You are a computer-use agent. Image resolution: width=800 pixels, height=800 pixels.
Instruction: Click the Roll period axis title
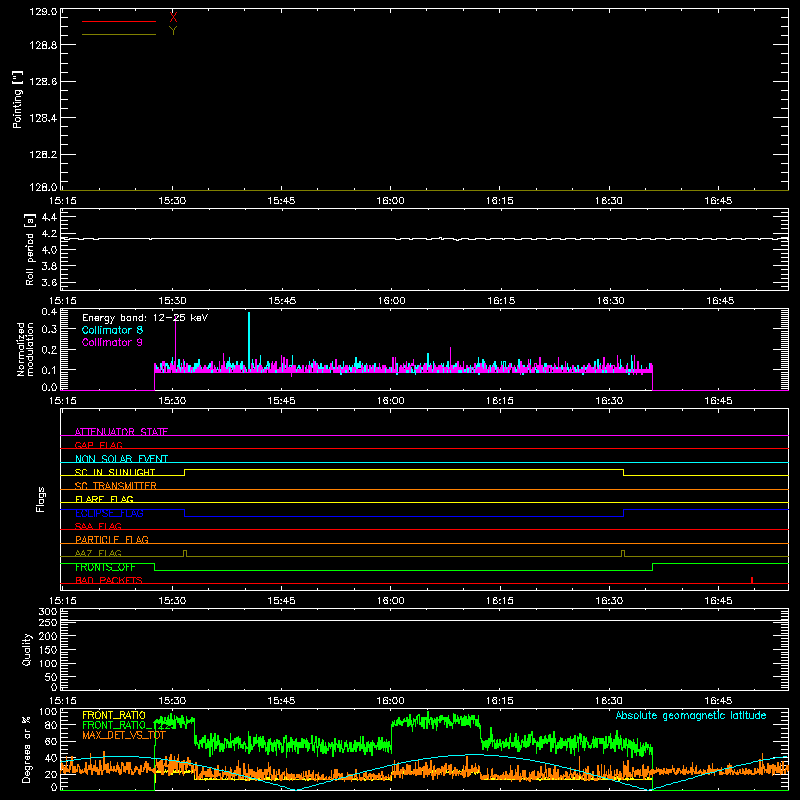[x=29, y=249]
